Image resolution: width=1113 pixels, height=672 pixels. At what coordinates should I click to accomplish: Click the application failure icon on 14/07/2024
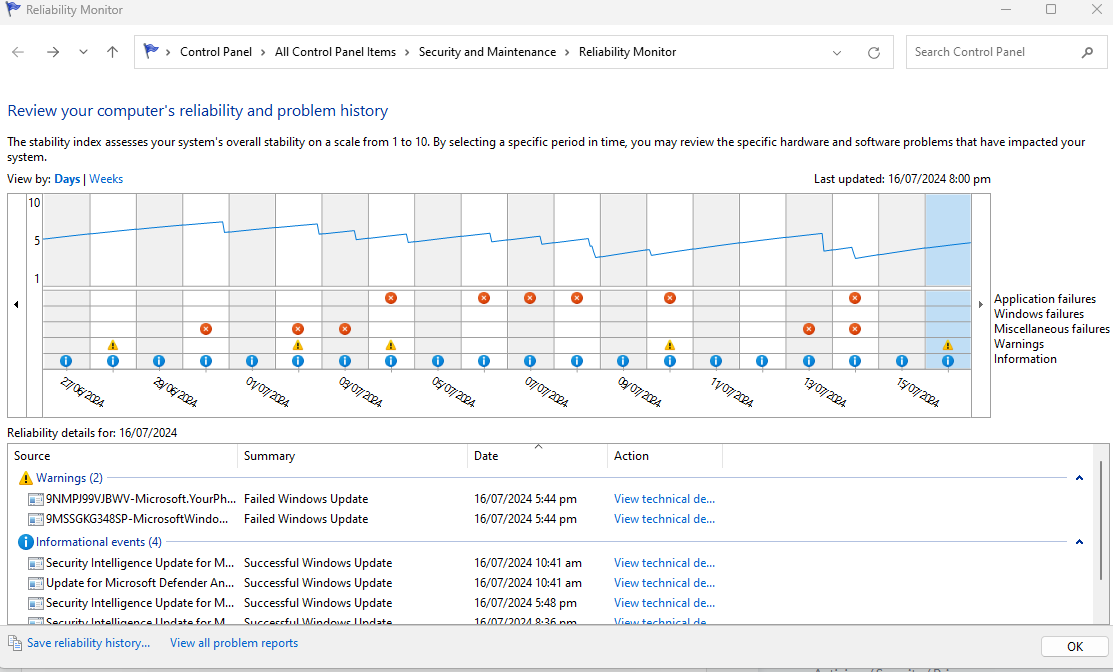(x=855, y=298)
